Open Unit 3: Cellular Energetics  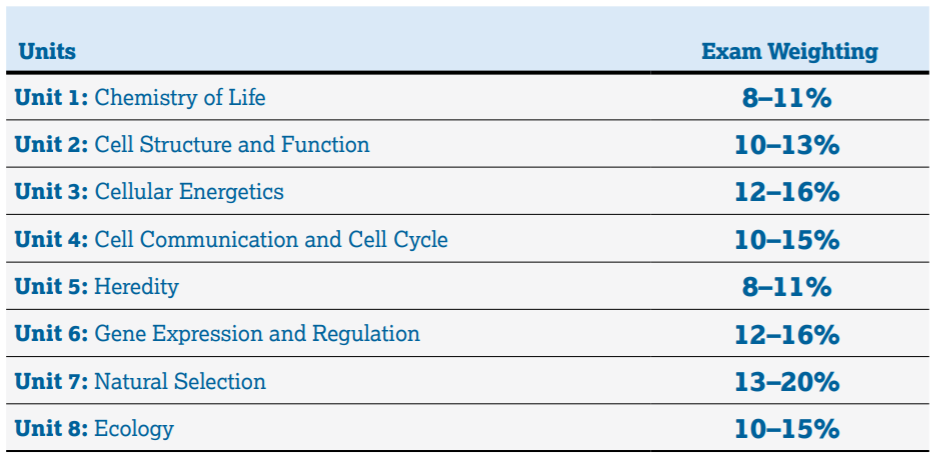pyautogui.click(x=149, y=192)
